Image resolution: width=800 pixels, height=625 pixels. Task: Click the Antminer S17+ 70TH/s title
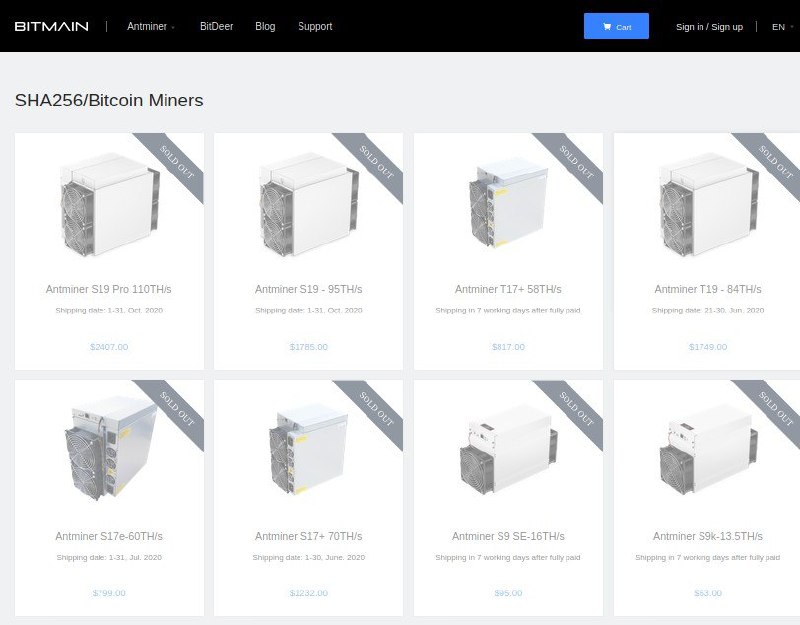click(309, 536)
